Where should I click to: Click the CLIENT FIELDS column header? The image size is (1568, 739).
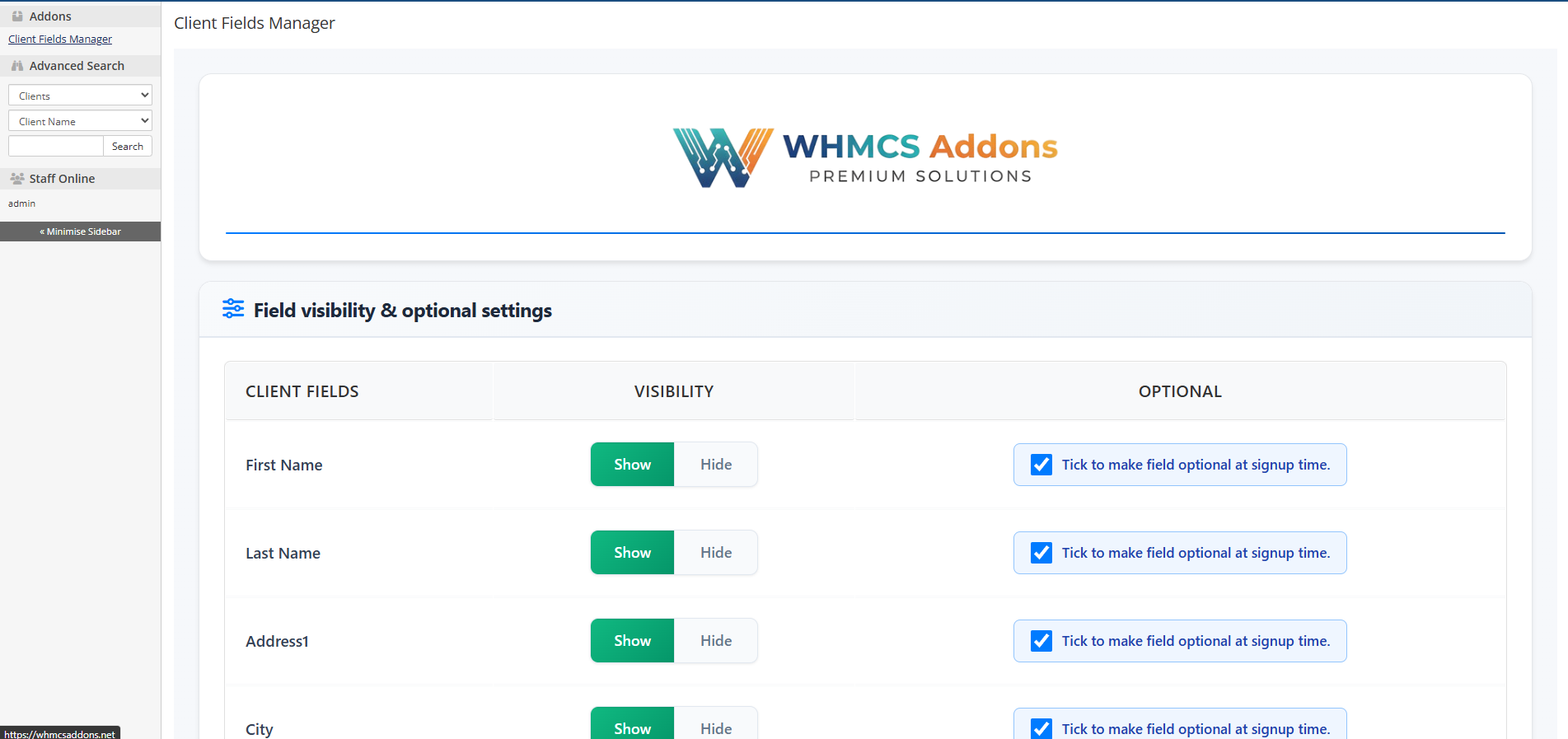coord(302,391)
